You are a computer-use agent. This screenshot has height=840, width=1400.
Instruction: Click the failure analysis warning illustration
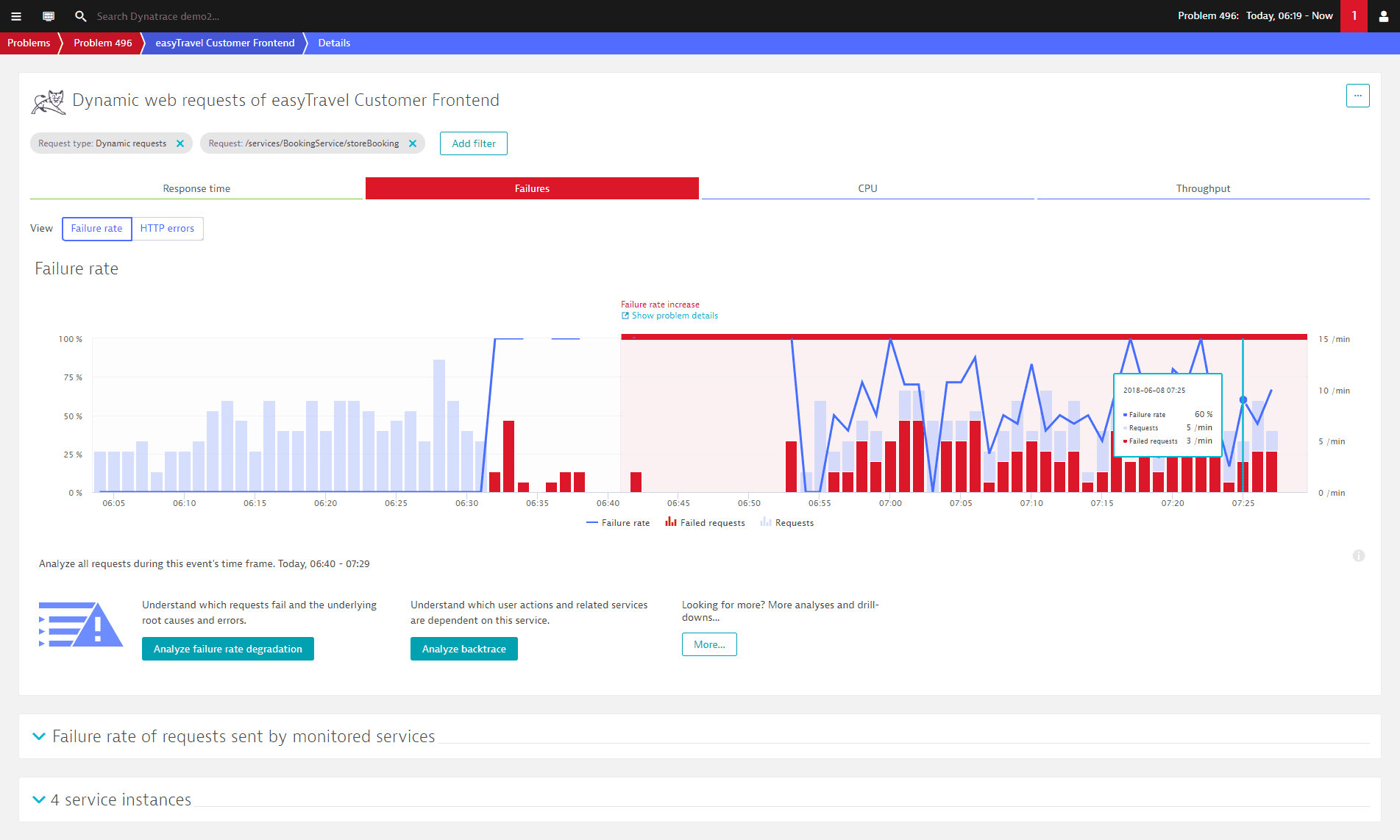coord(80,624)
